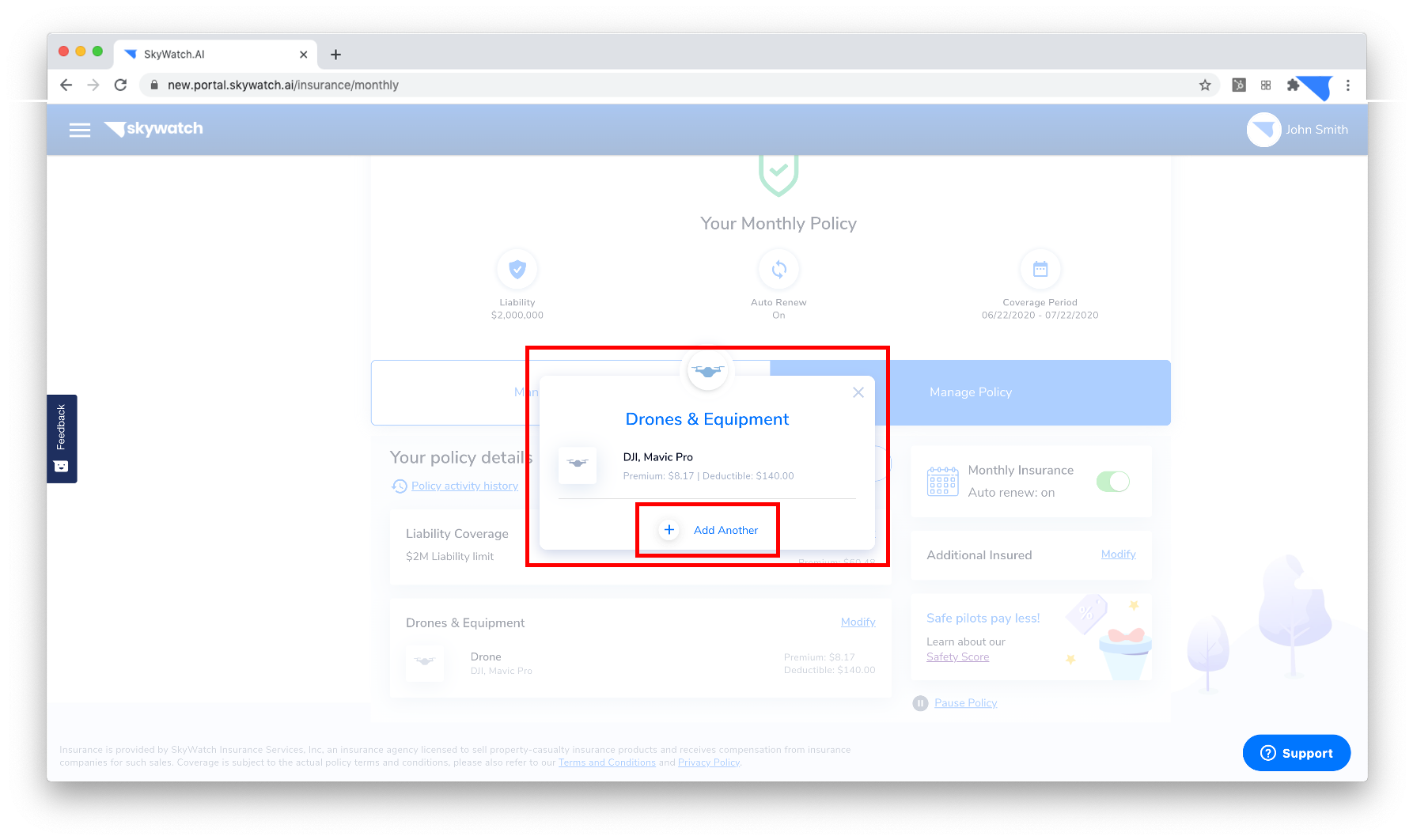Click the grid extension icon in toolbar
Image resolution: width=1413 pixels, height=840 pixels.
1266,85
